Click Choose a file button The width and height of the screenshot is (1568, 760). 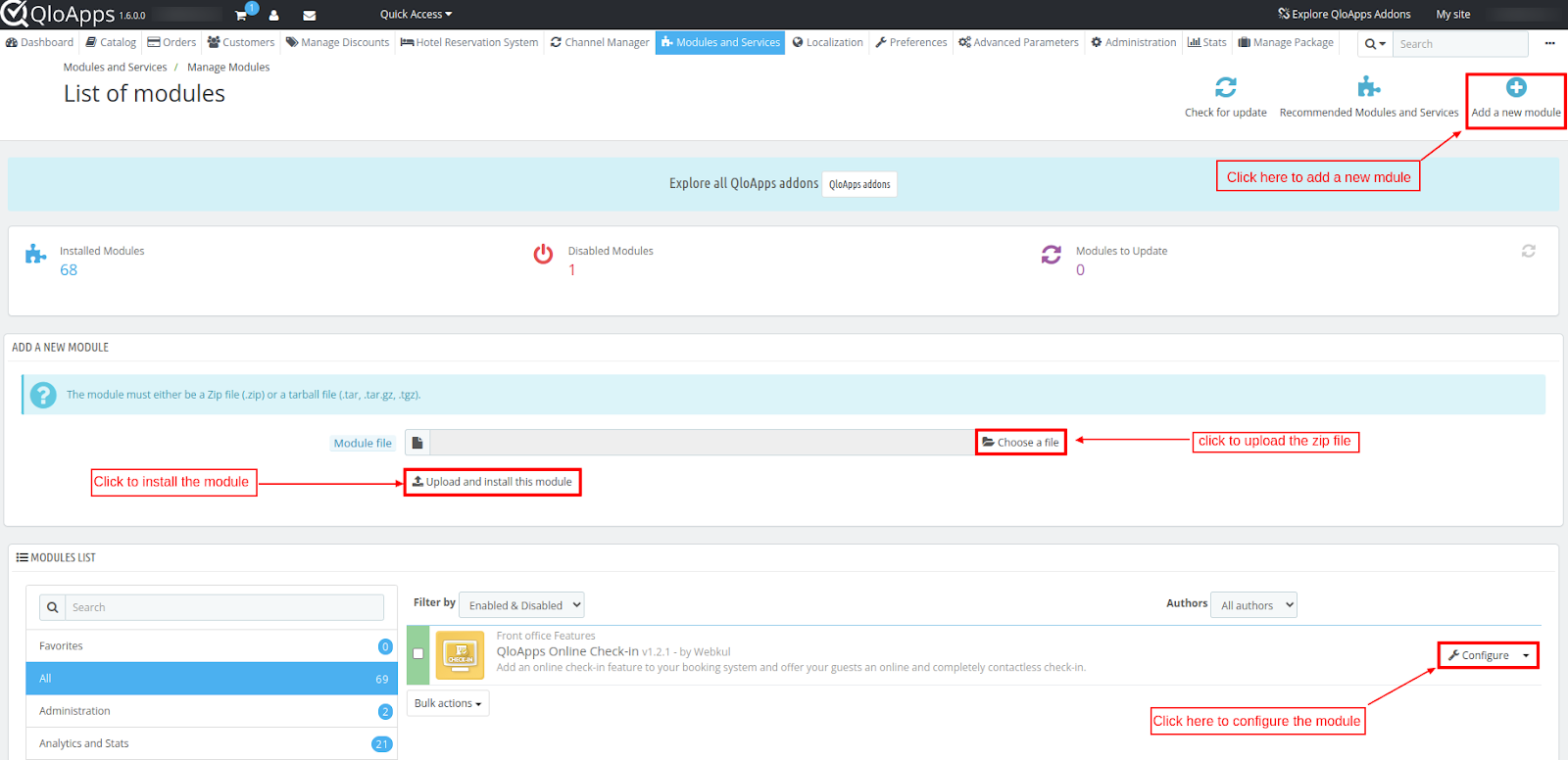1021,443
